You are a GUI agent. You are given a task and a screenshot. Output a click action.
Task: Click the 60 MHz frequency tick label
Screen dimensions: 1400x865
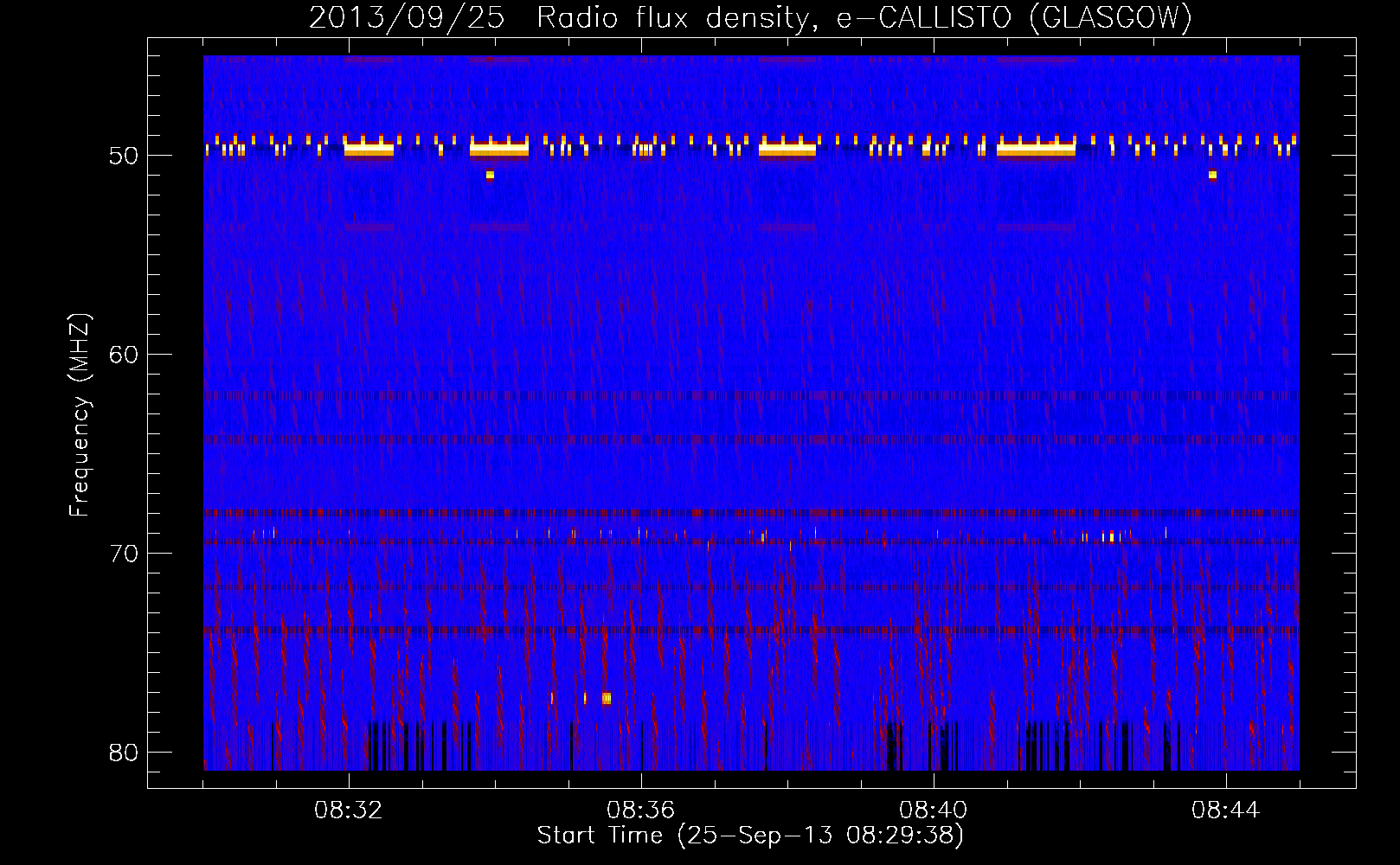click(124, 355)
